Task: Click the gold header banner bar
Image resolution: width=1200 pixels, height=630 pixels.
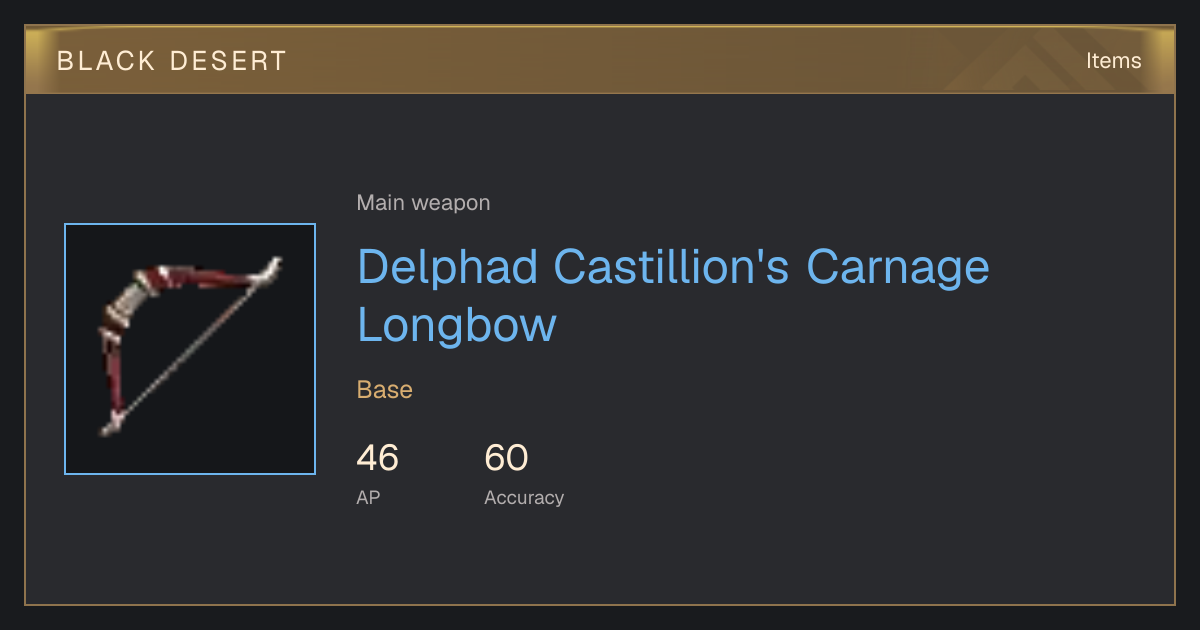Action: [x=600, y=60]
